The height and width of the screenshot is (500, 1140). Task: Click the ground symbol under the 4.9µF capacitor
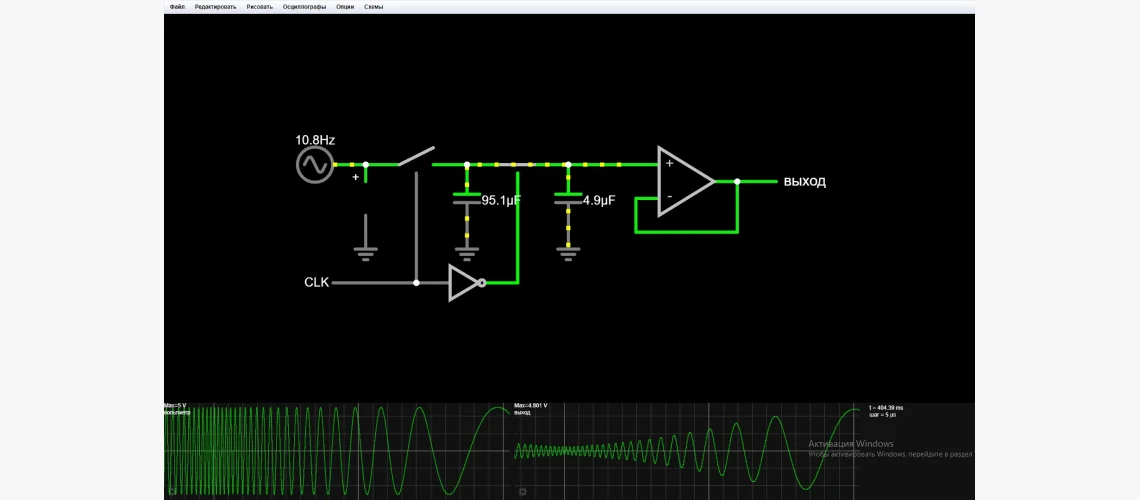pos(567,251)
